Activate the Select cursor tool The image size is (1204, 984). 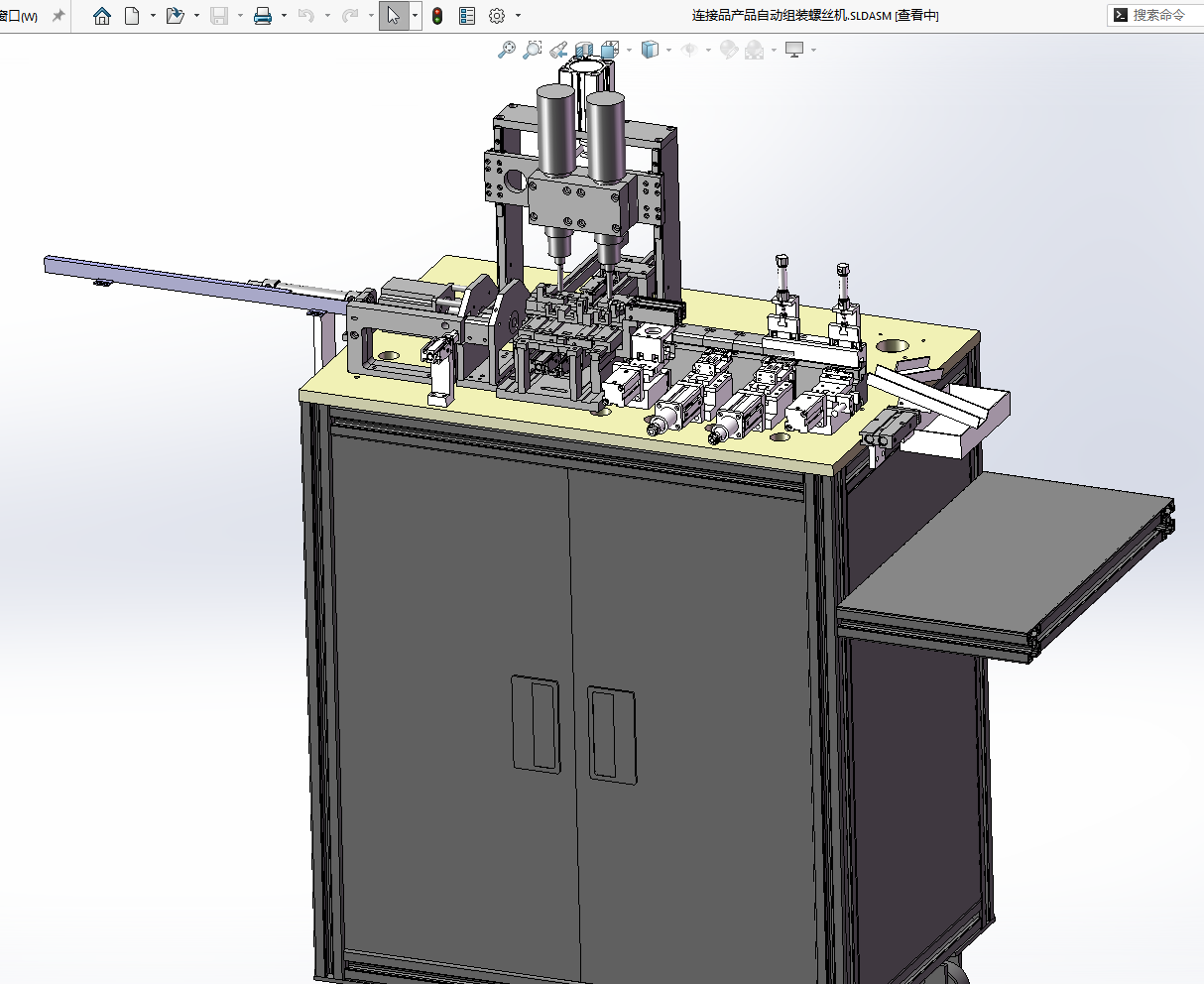(x=394, y=16)
